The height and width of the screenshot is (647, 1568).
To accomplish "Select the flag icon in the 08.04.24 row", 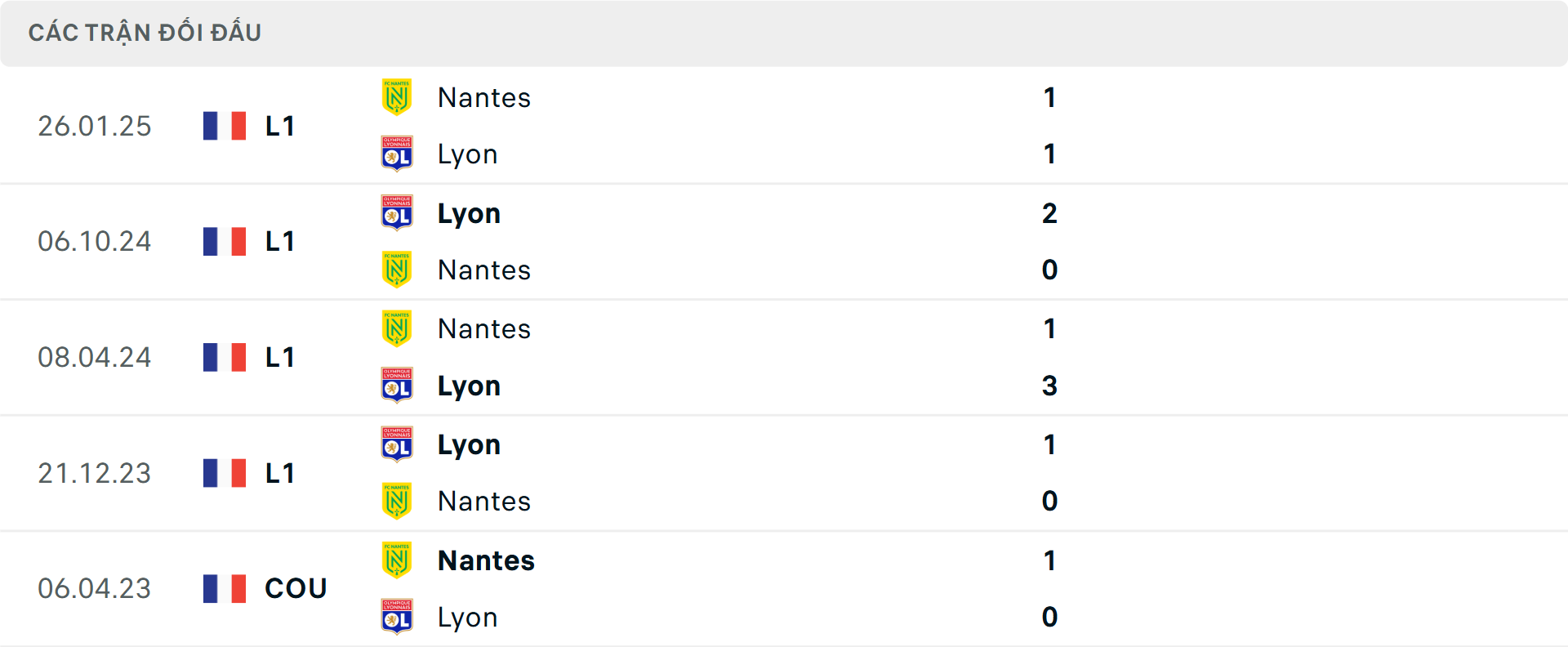I will tap(224, 357).
